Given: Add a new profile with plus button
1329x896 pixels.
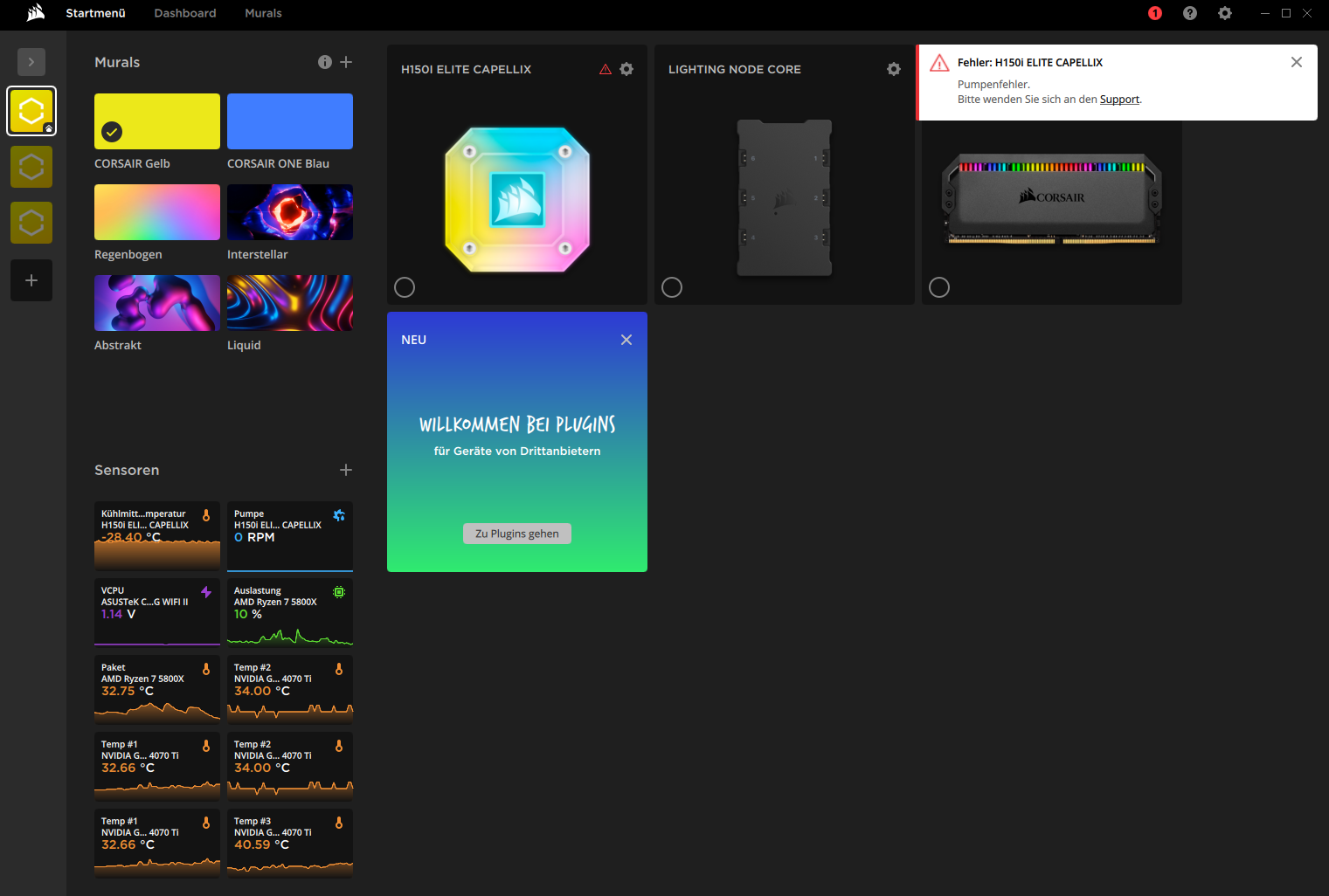Looking at the screenshot, I should 31,280.
